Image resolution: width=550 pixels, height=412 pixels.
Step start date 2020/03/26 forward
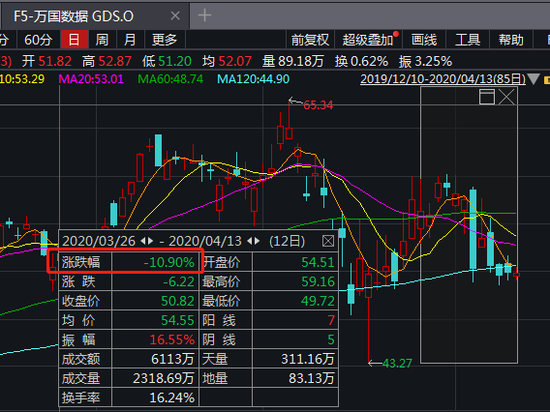click(150, 241)
